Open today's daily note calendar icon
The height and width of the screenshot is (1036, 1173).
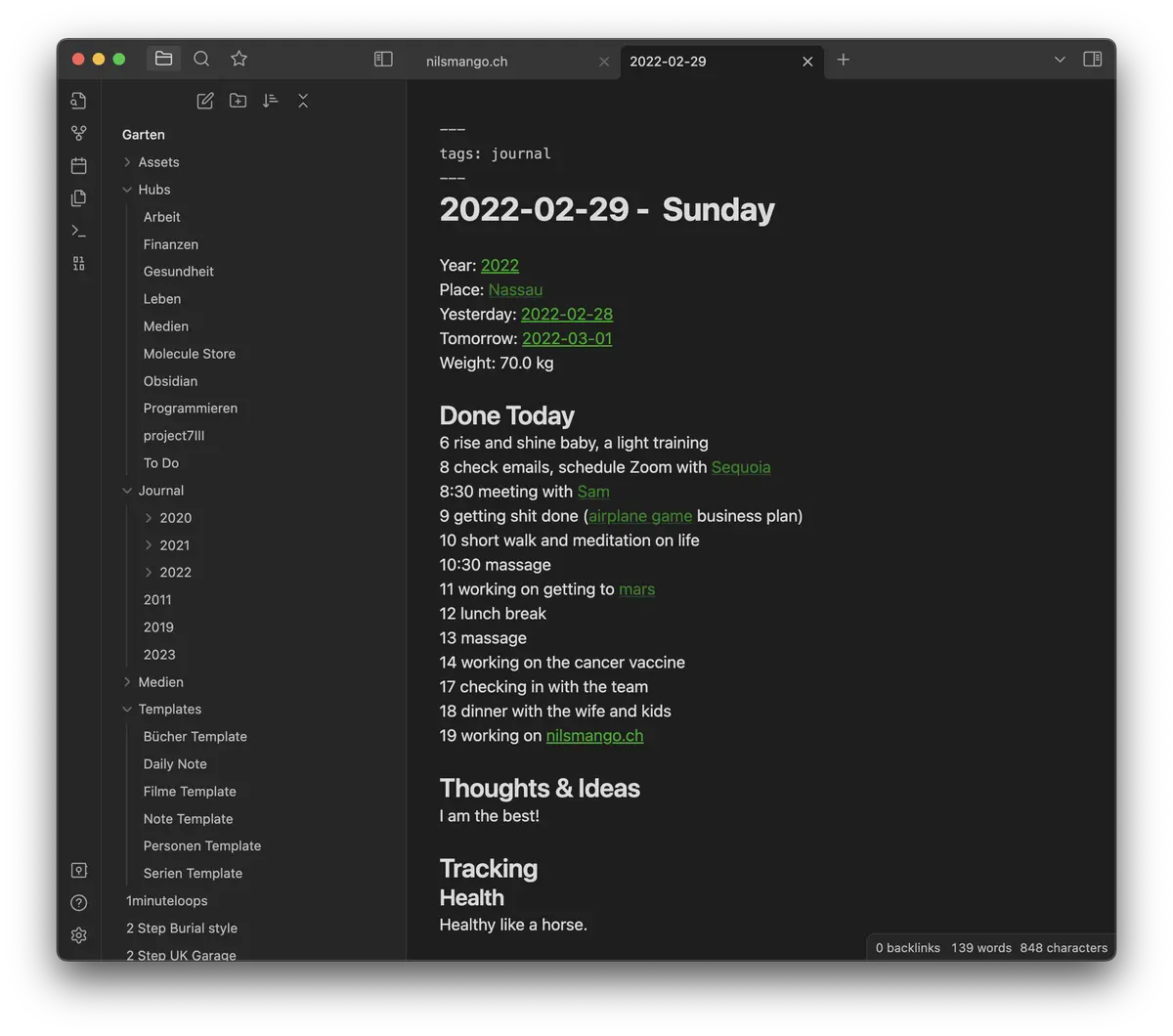[79, 165]
